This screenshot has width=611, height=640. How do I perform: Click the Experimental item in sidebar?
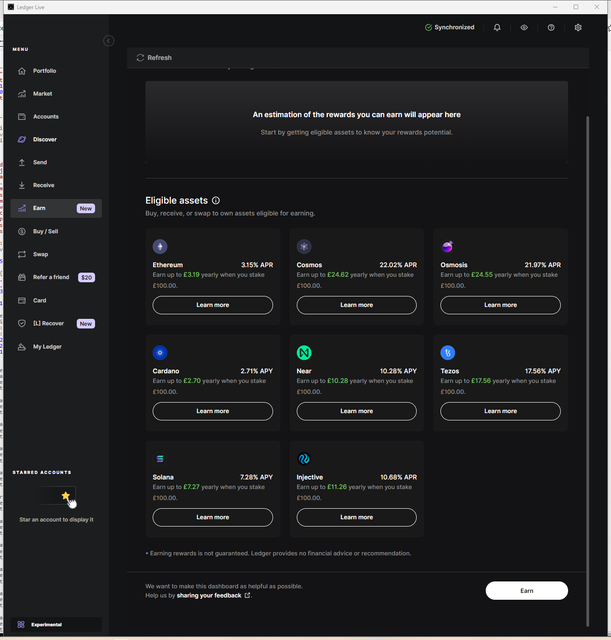[56, 624]
